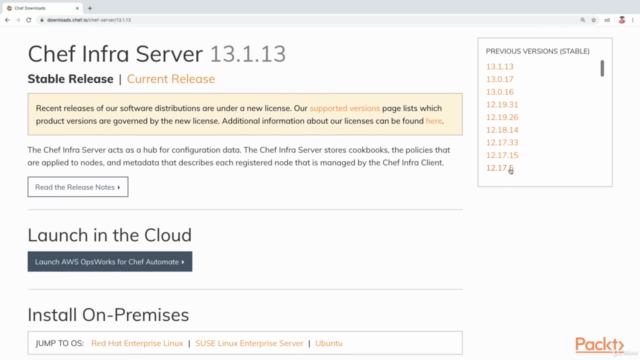Select version 12.17.5

tap(500, 168)
